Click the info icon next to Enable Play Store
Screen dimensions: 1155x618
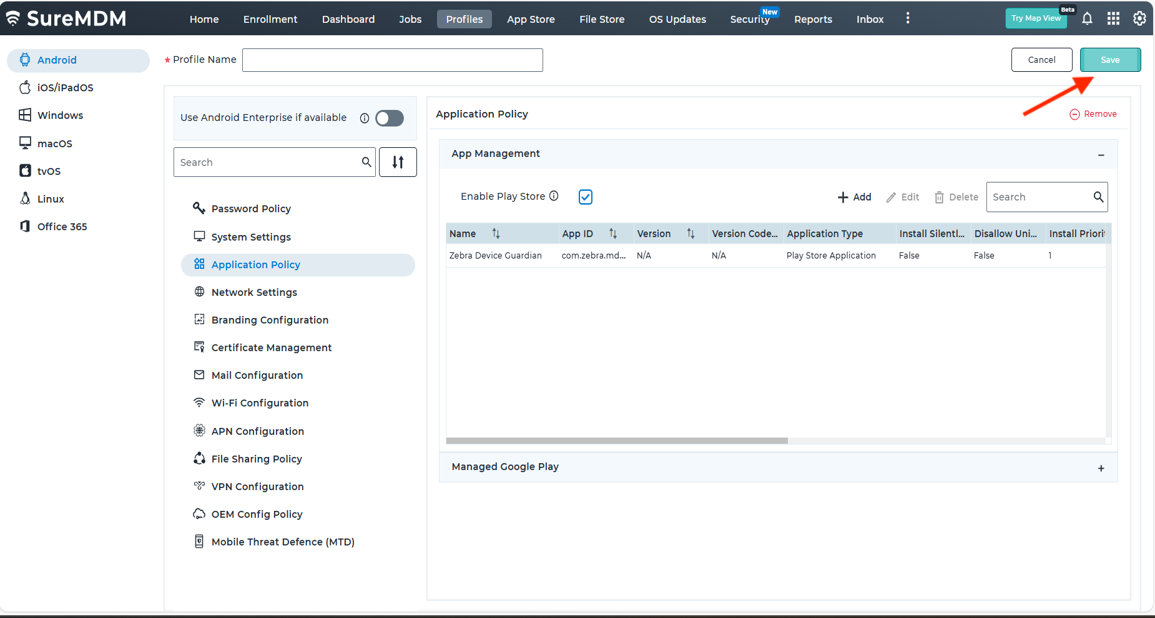(554, 196)
